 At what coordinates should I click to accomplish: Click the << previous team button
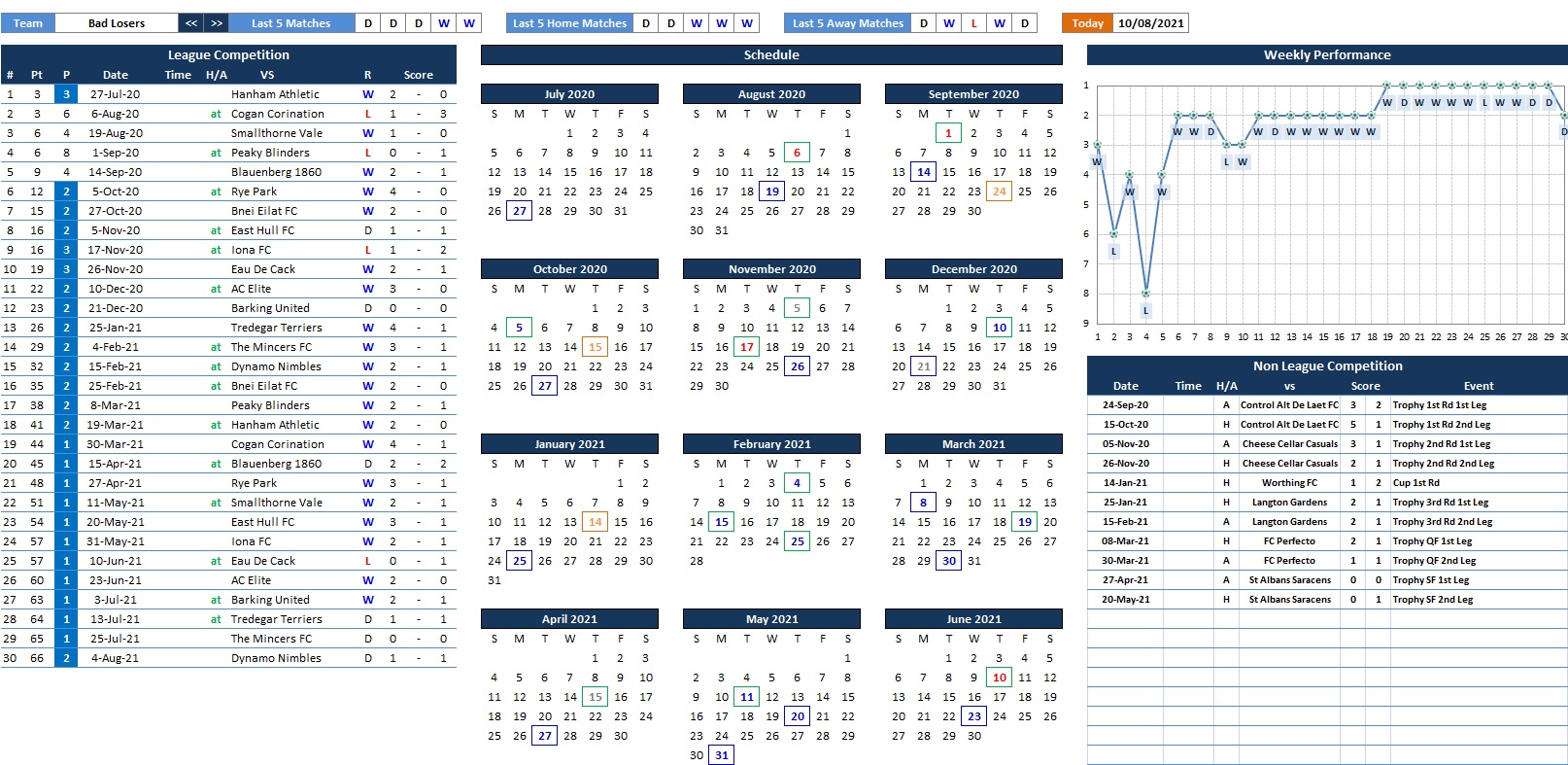[x=190, y=23]
